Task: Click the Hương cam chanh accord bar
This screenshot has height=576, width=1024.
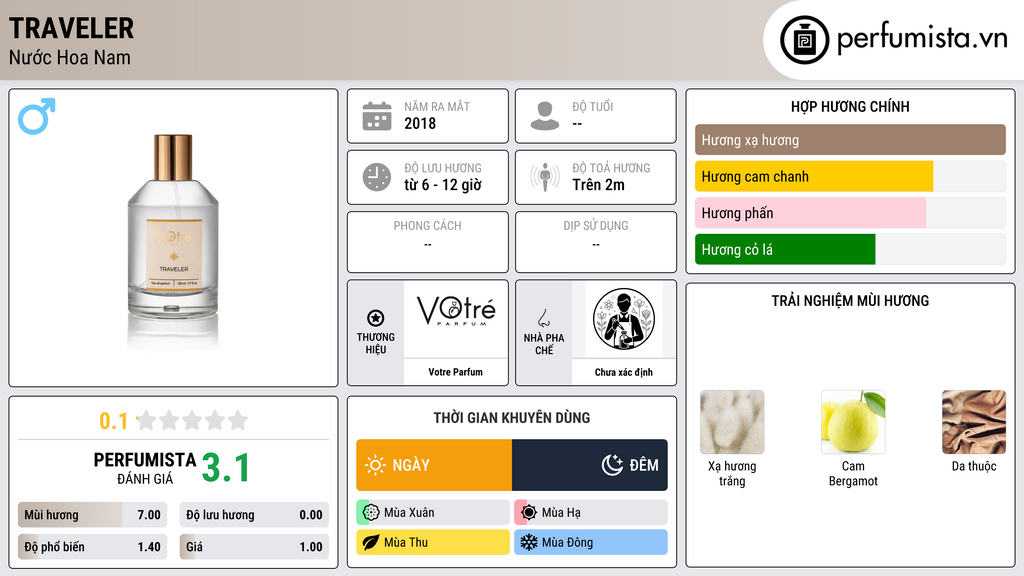Action: pos(850,176)
